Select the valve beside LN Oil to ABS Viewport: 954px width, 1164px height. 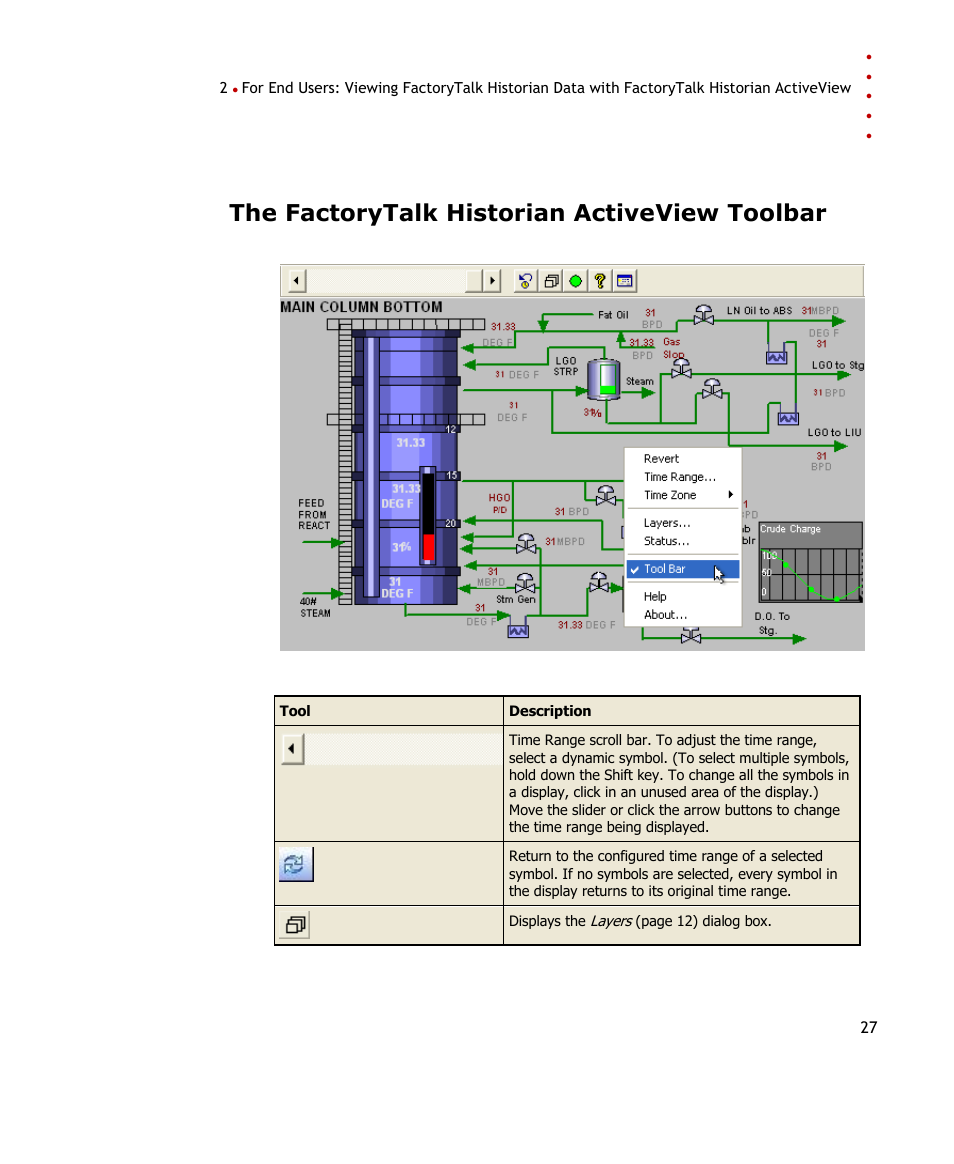[x=703, y=315]
